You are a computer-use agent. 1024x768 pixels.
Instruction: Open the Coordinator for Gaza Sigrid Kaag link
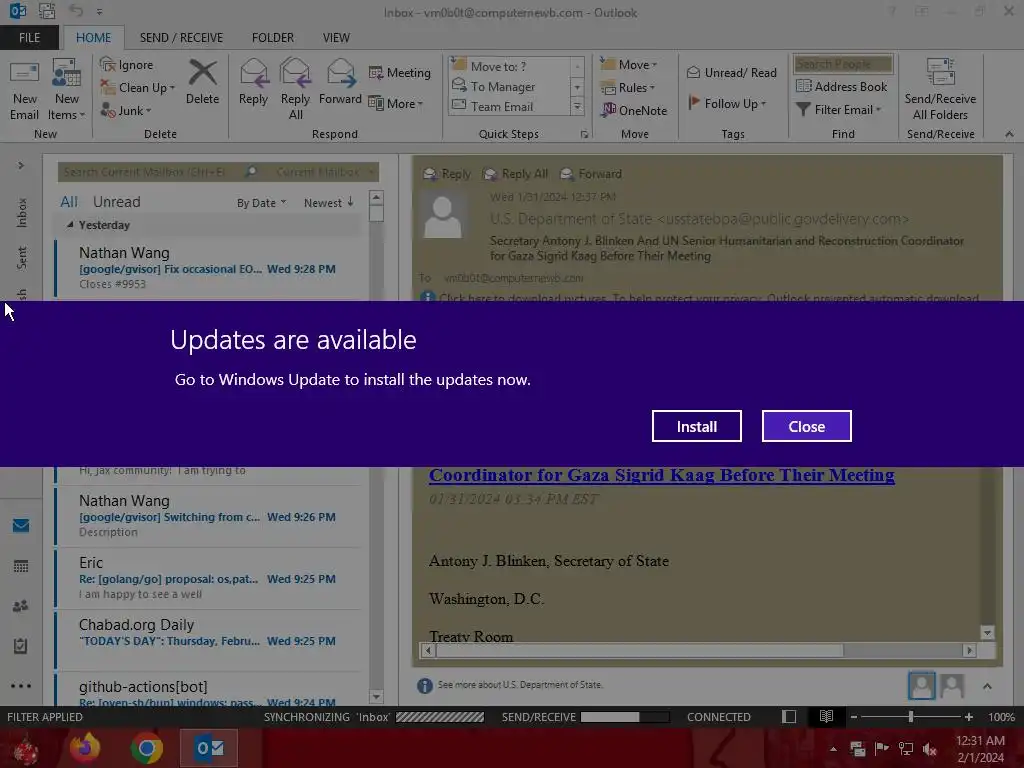click(x=662, y=475)
